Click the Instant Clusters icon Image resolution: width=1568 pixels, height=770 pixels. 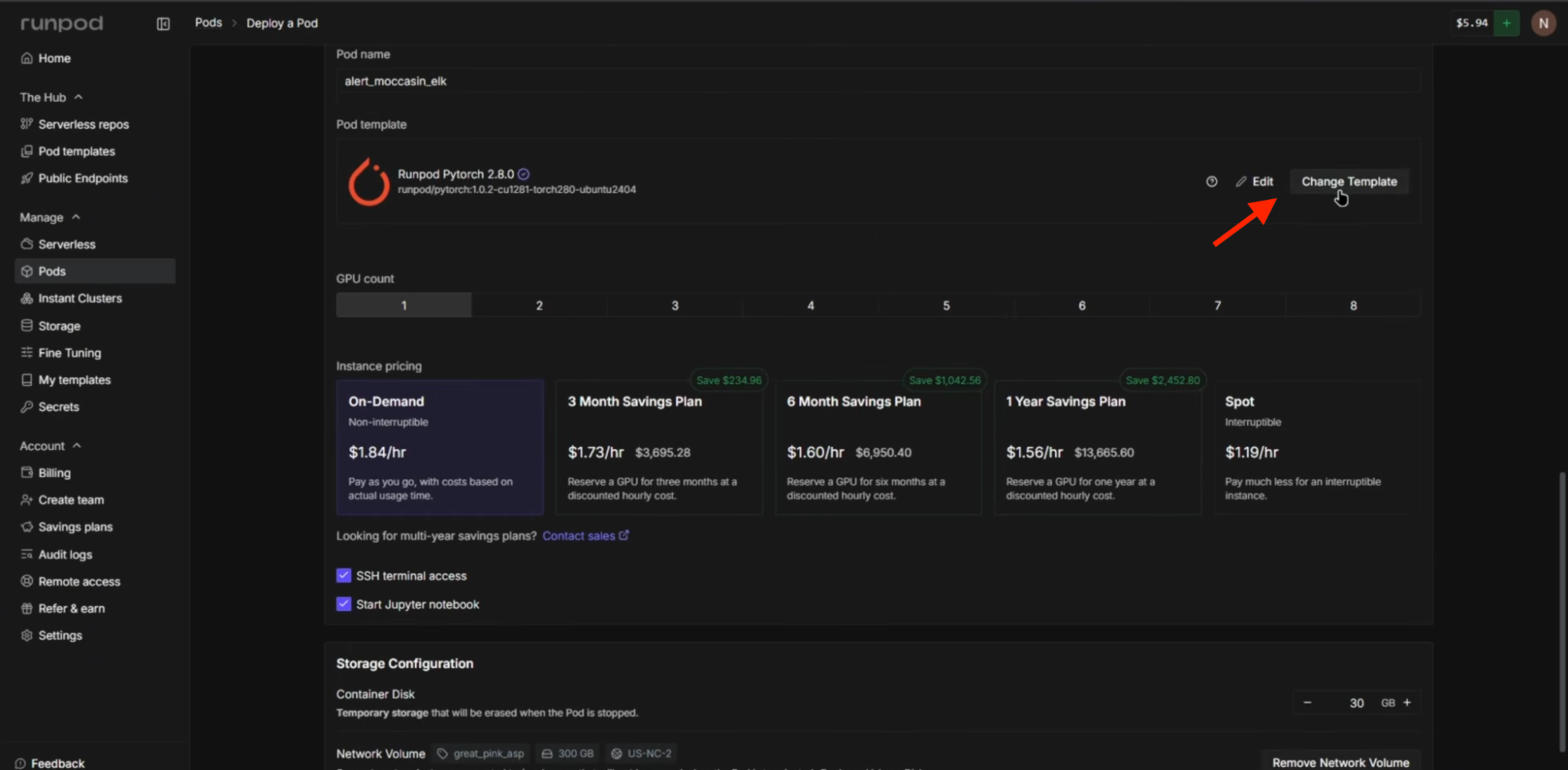click(x=27, y=298)
